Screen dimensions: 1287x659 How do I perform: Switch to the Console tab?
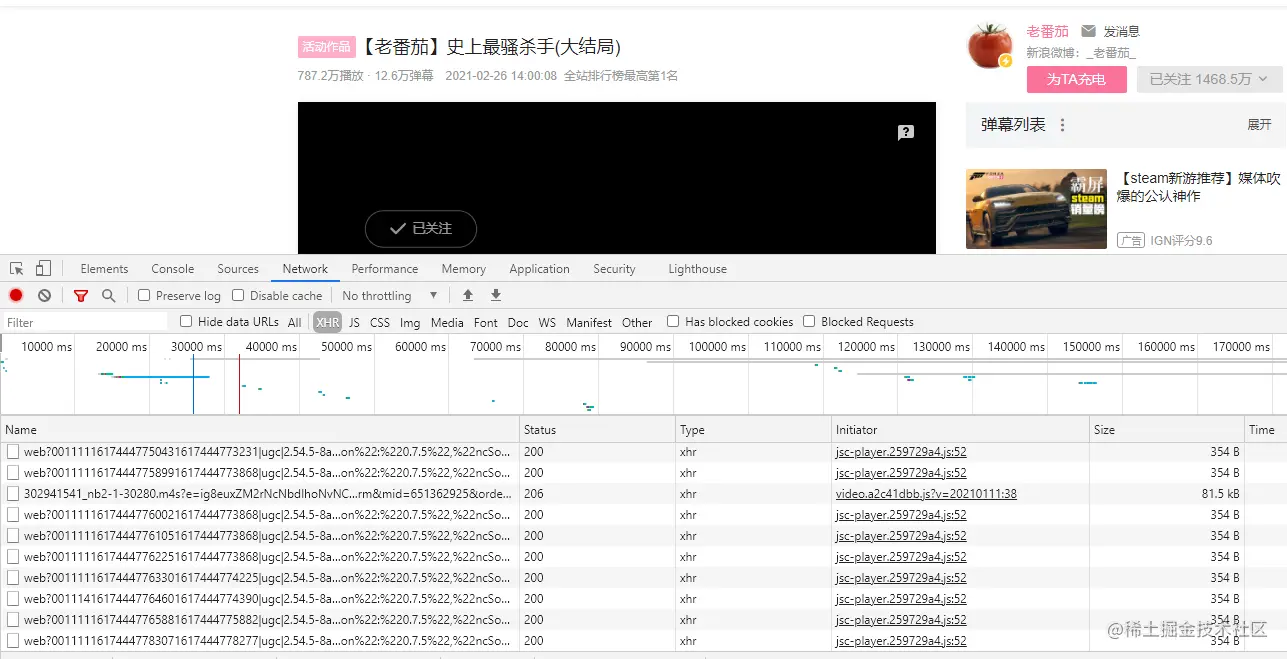173,269
